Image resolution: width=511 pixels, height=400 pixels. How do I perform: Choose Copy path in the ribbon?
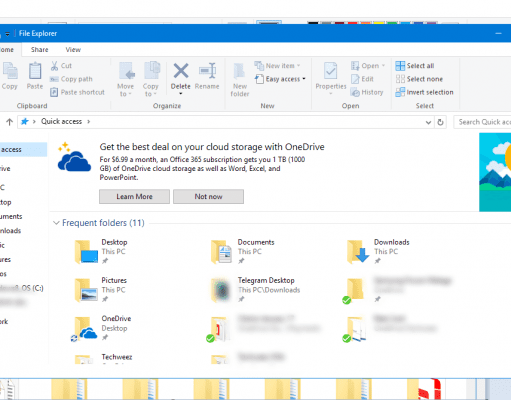pos(71,79)
